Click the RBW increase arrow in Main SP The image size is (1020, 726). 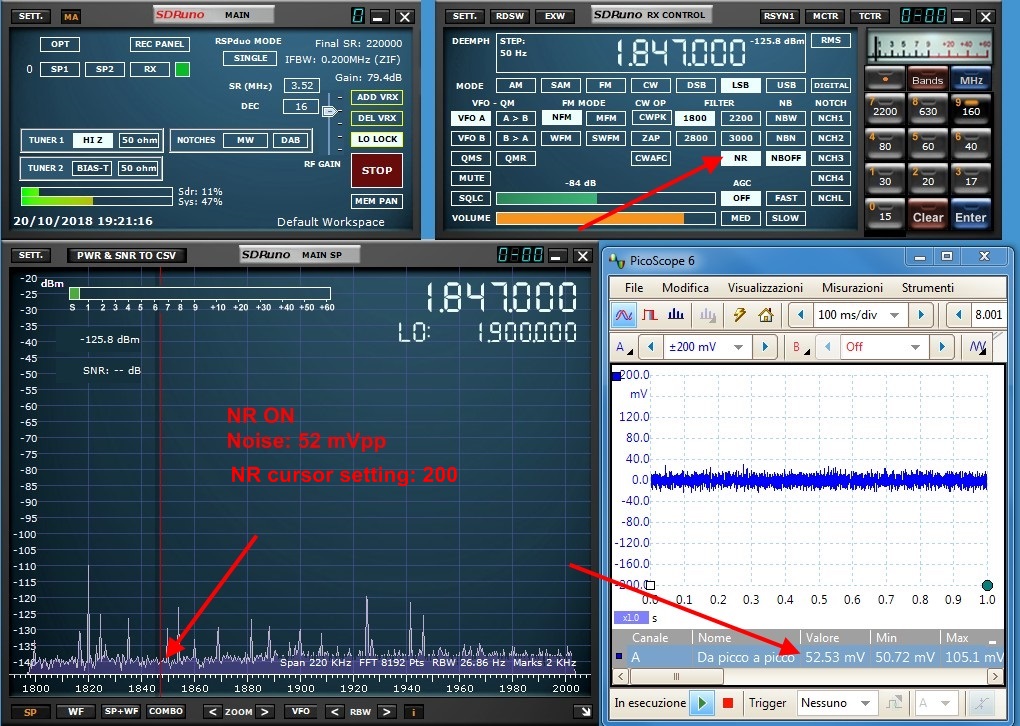[386, 712]
